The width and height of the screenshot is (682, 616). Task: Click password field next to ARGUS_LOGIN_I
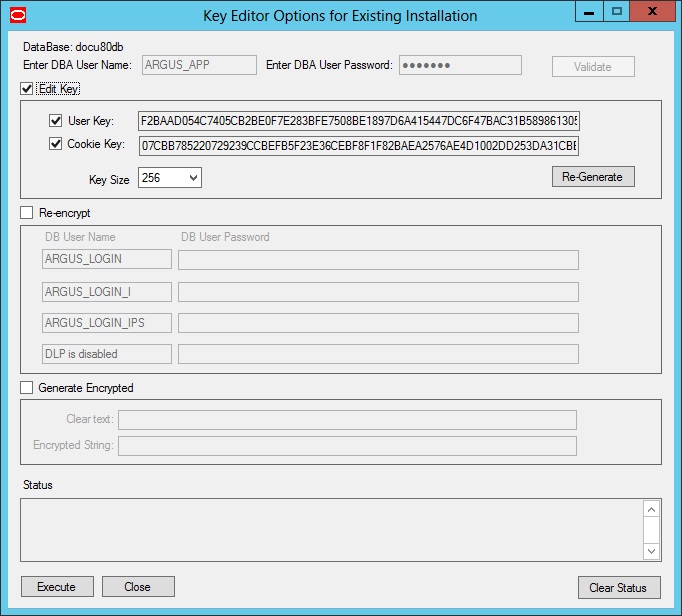pyautogui.click(x=378, y=292)
